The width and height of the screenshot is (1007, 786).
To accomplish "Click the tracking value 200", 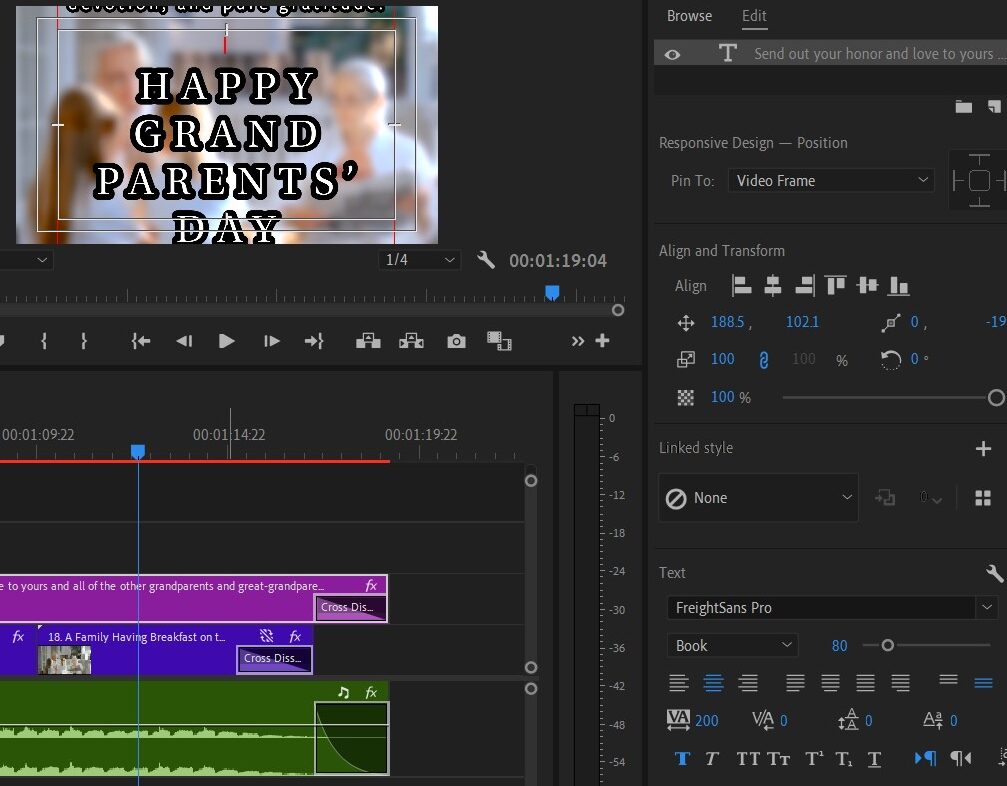I will click(706, 720).
